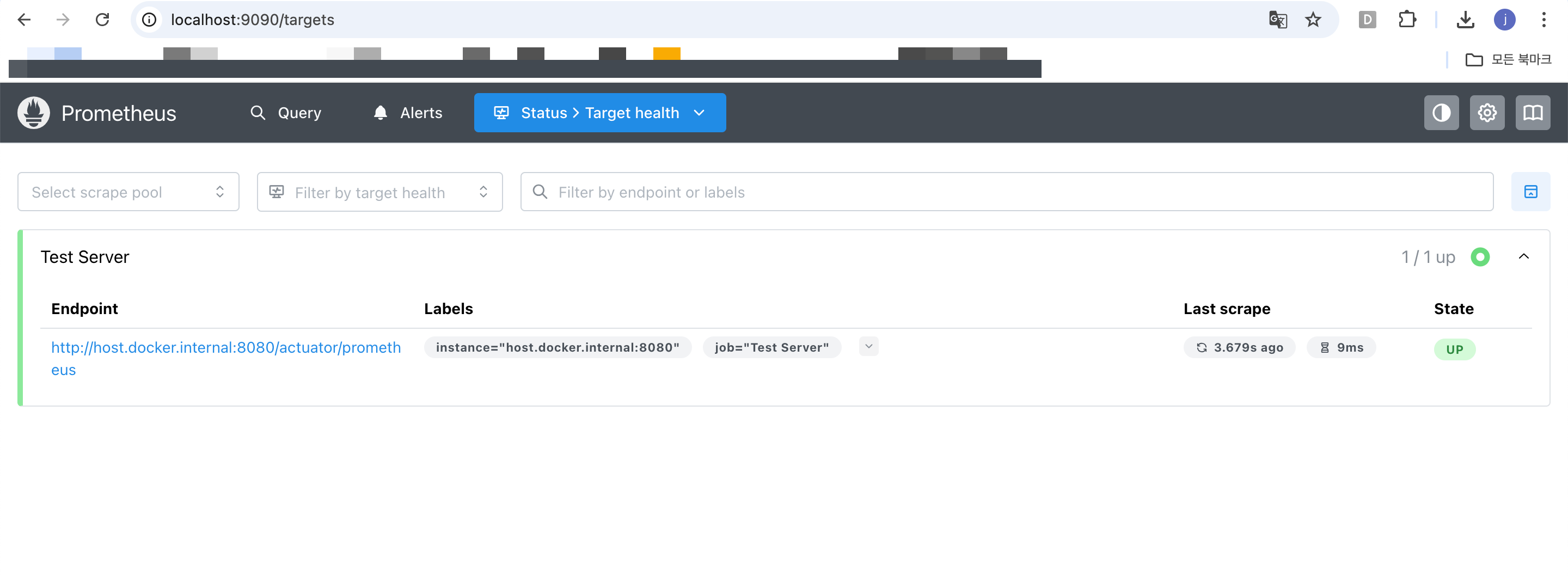The height and width of the screenshot is (577, 1568).
Task: Open documentation via the book icon
Action: (1532, 113)
